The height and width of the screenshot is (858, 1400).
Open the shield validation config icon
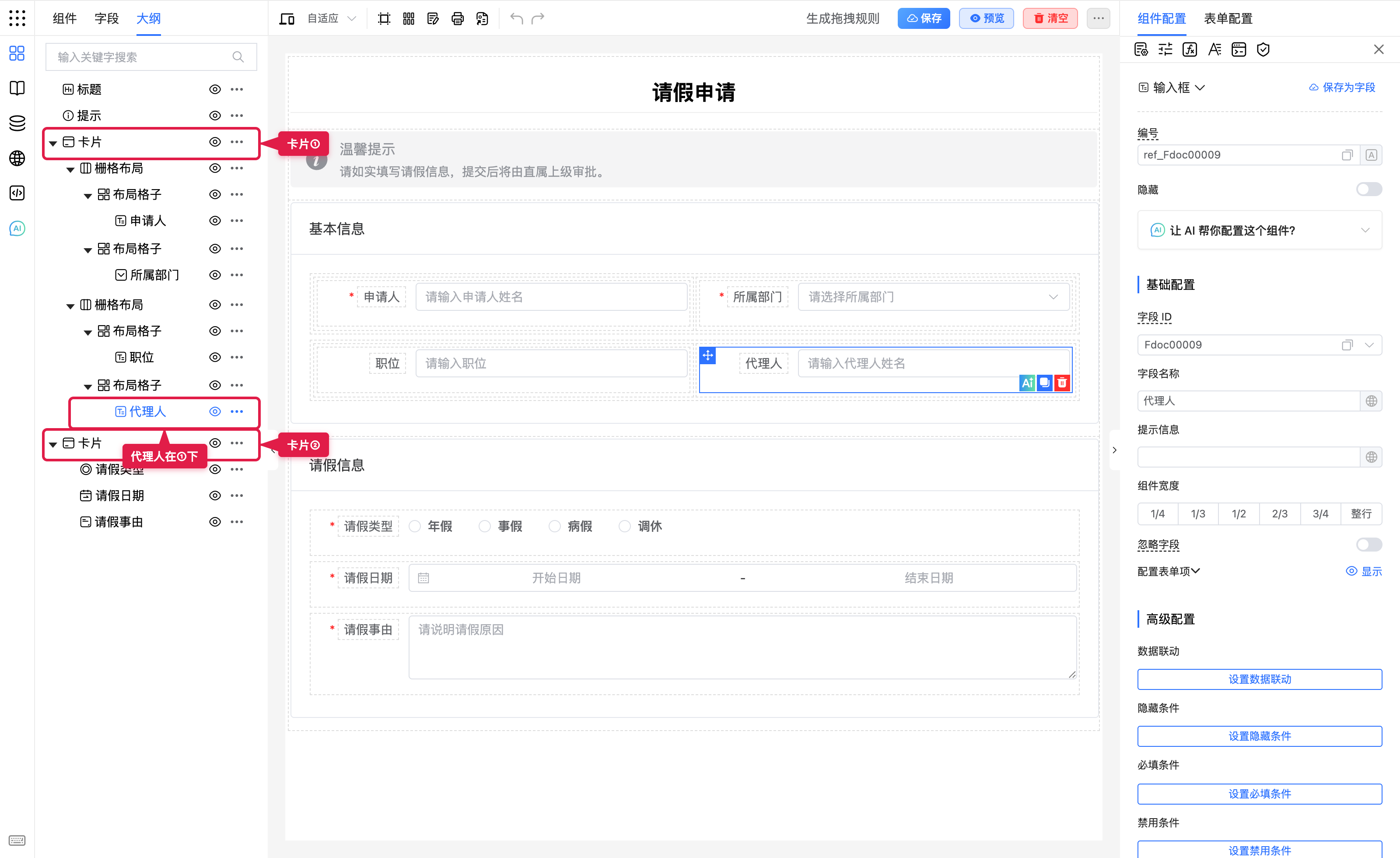pyautogui.click(x=1263, y=49)
